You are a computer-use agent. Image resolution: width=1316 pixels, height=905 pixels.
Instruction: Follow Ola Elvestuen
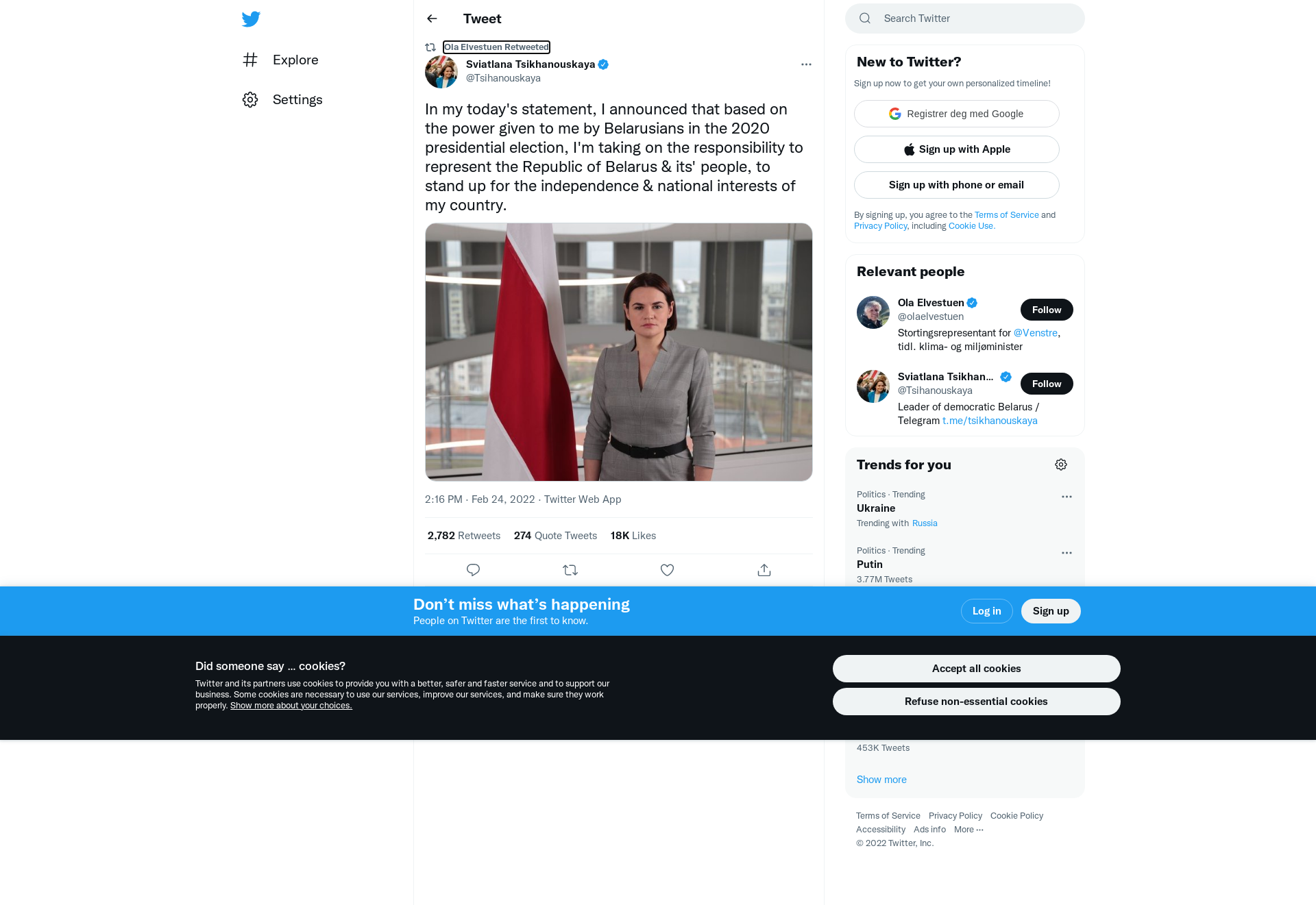point(1047,310)
